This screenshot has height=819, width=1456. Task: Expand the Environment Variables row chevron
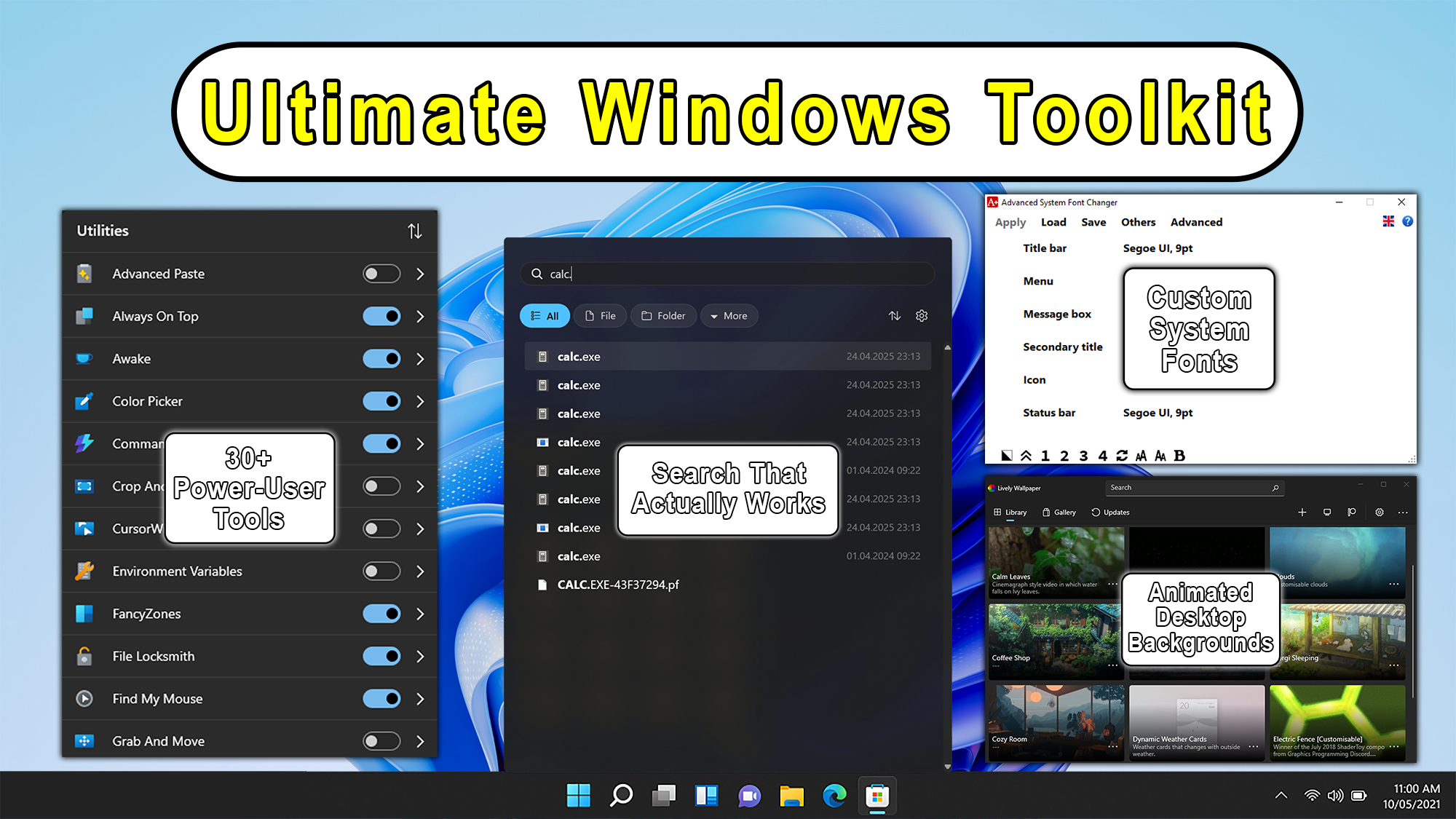(x=420, y=571)
